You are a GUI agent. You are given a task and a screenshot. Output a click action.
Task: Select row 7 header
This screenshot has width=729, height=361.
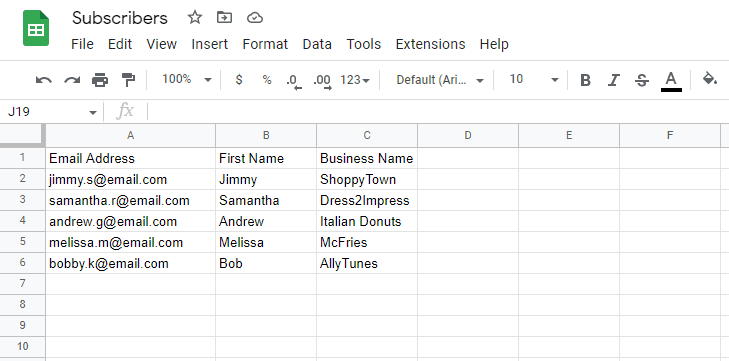click(23, 284)
